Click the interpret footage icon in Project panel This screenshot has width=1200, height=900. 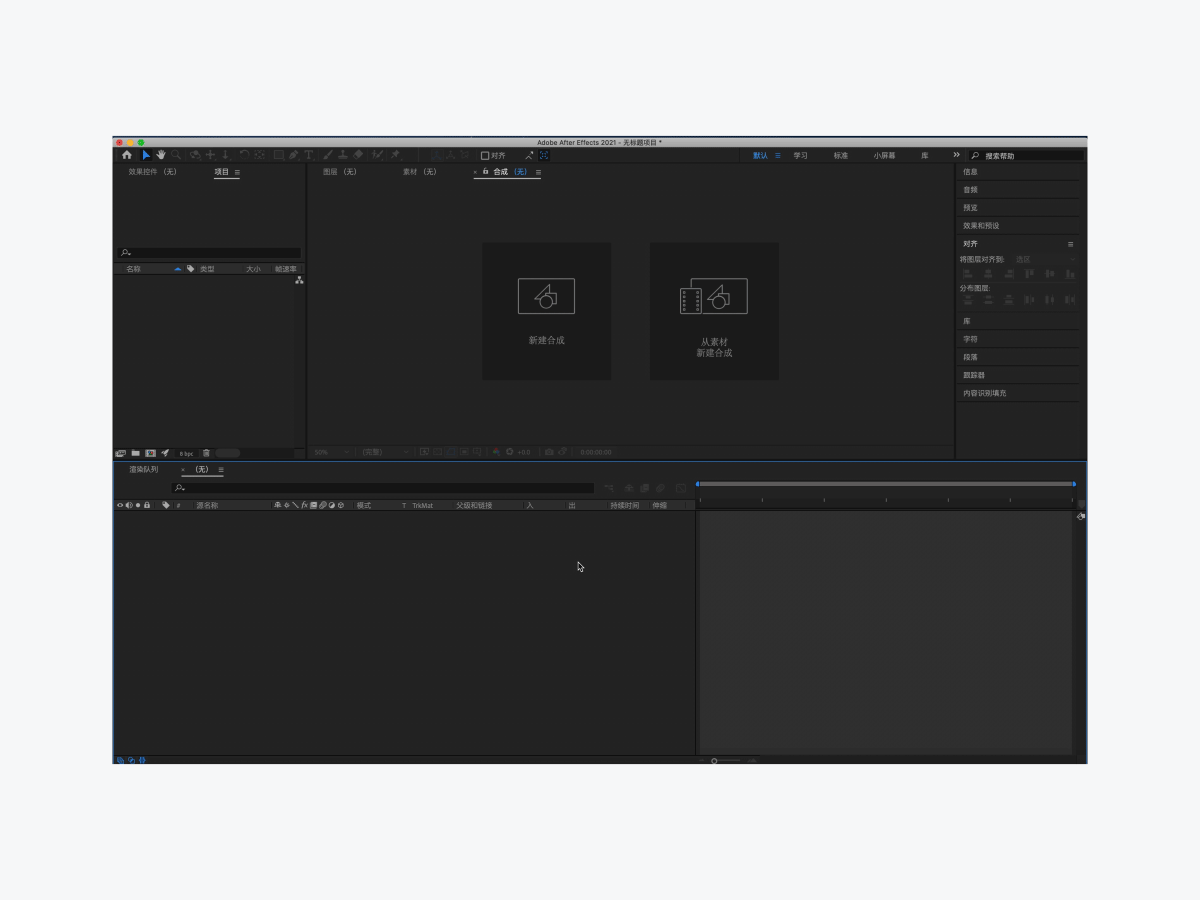pos(120,453)
